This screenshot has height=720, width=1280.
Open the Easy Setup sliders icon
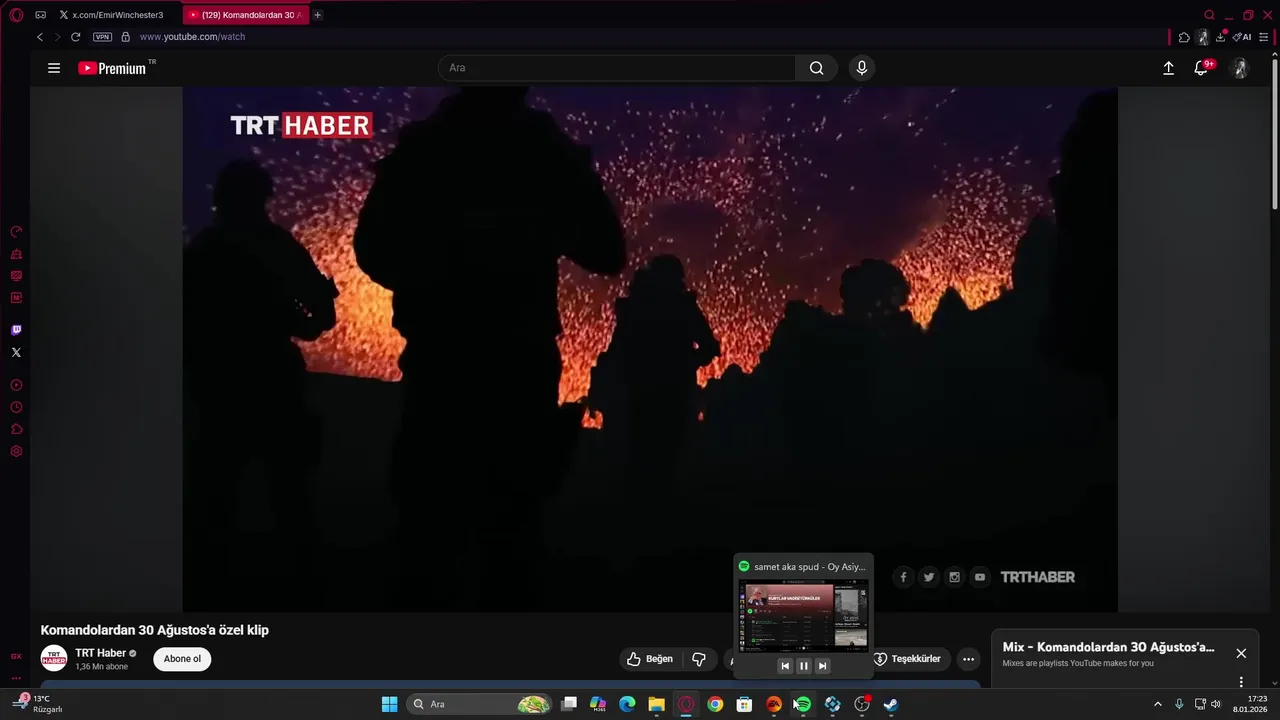pos(1264,37)
